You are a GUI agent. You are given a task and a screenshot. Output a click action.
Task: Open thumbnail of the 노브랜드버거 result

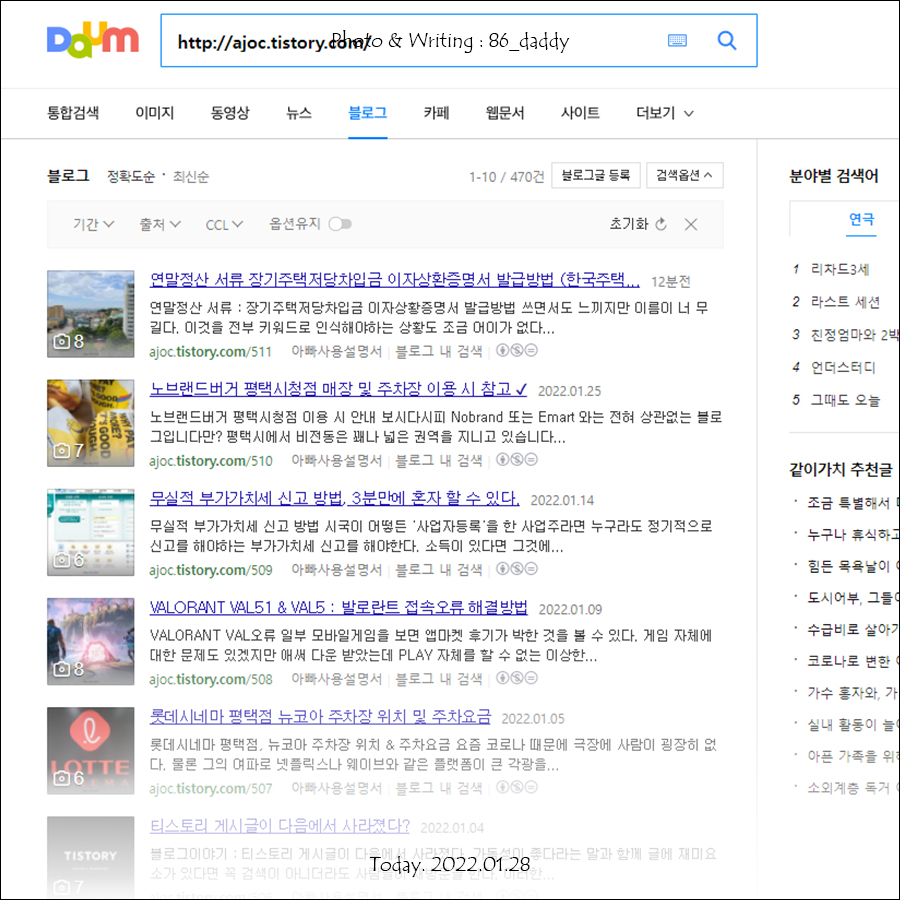tap(91, 422)
